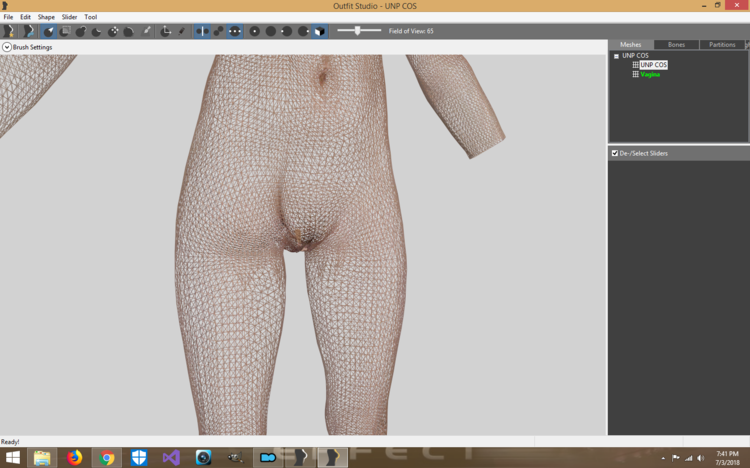Viewport: 750px width, 468px height.
Task: Adjust the Field of View slider handle
Action: (357, 31)
